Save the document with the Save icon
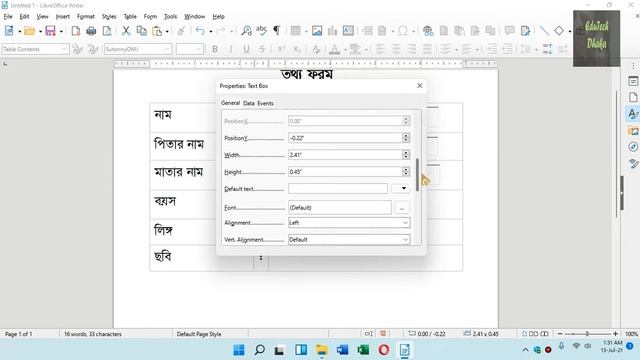This screenshot has height=360, width=640. (50, 31)
